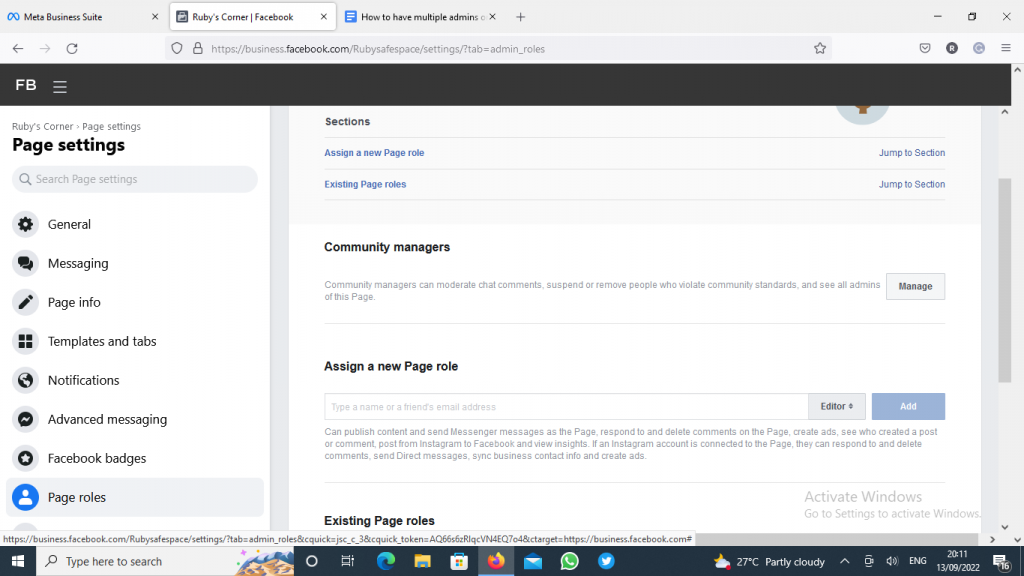
Task: Open the volume control in system tray
Action: point(892,561)
